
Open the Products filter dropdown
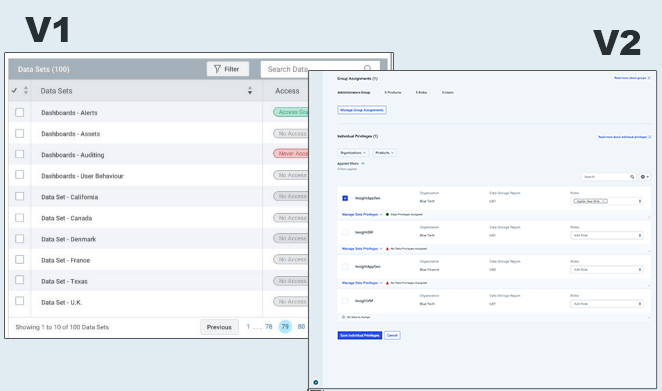(384, 152)
